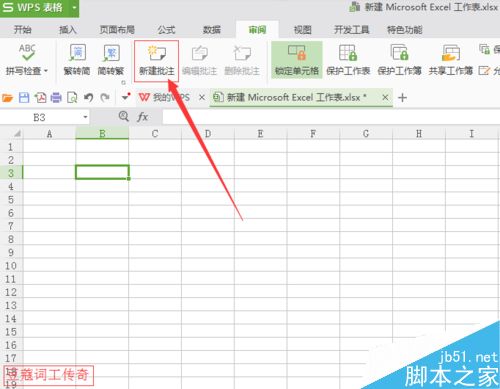Switch to the 插入 ribbon tab
Viewport: 500px width, 389px height.
[68, 30]
